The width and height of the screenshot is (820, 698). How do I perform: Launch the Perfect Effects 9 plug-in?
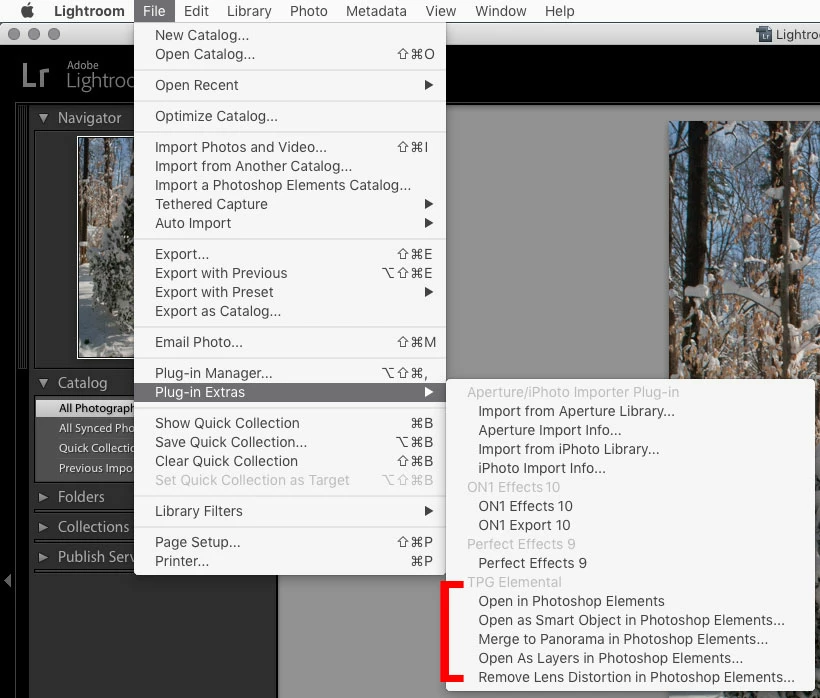click(x=630, y=564)
